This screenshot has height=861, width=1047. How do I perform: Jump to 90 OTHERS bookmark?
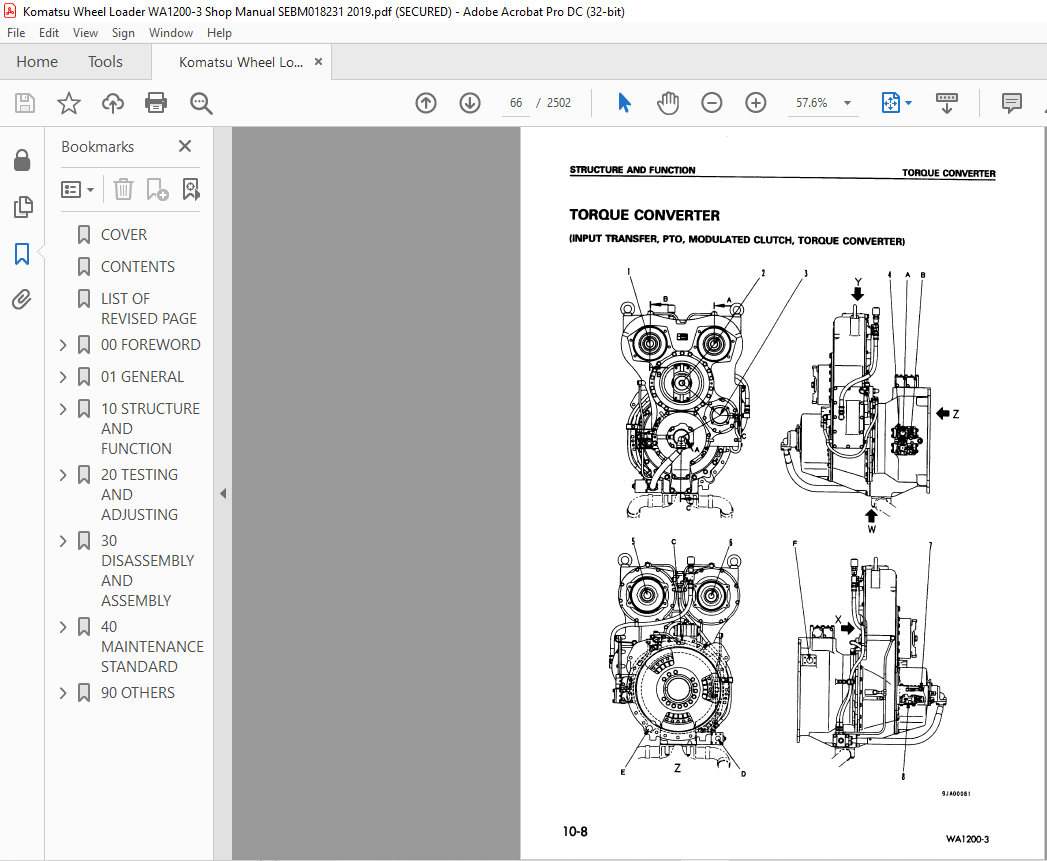[x=138, y=693]
